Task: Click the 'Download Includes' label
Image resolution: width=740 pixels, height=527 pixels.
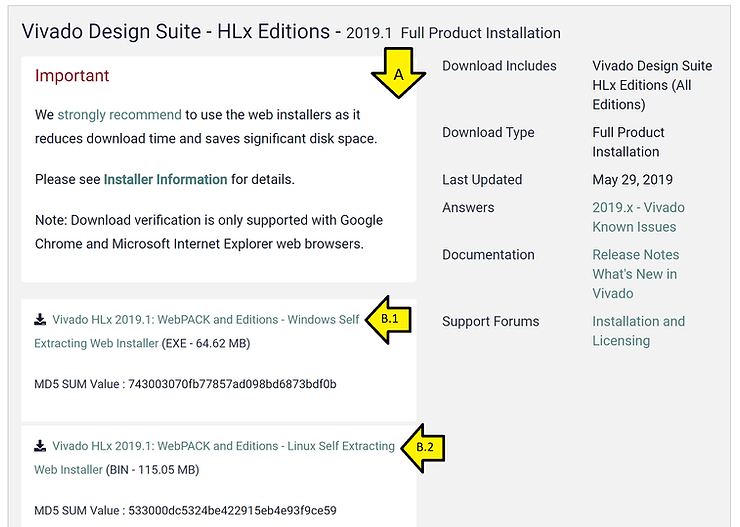Action: (499, 66)
